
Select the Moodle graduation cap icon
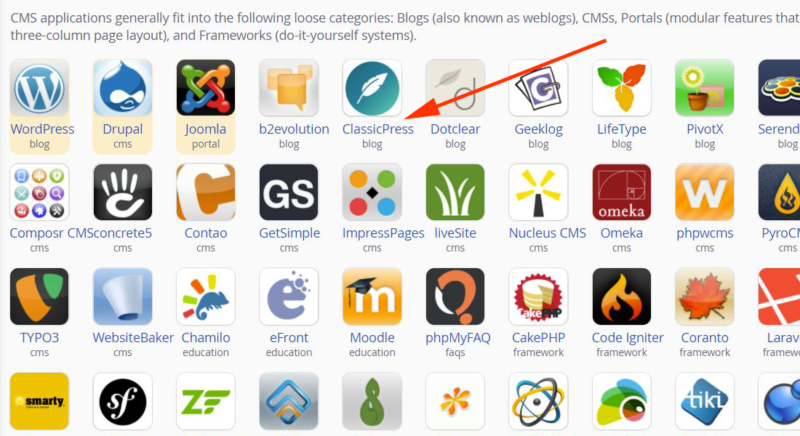point(372,297)
